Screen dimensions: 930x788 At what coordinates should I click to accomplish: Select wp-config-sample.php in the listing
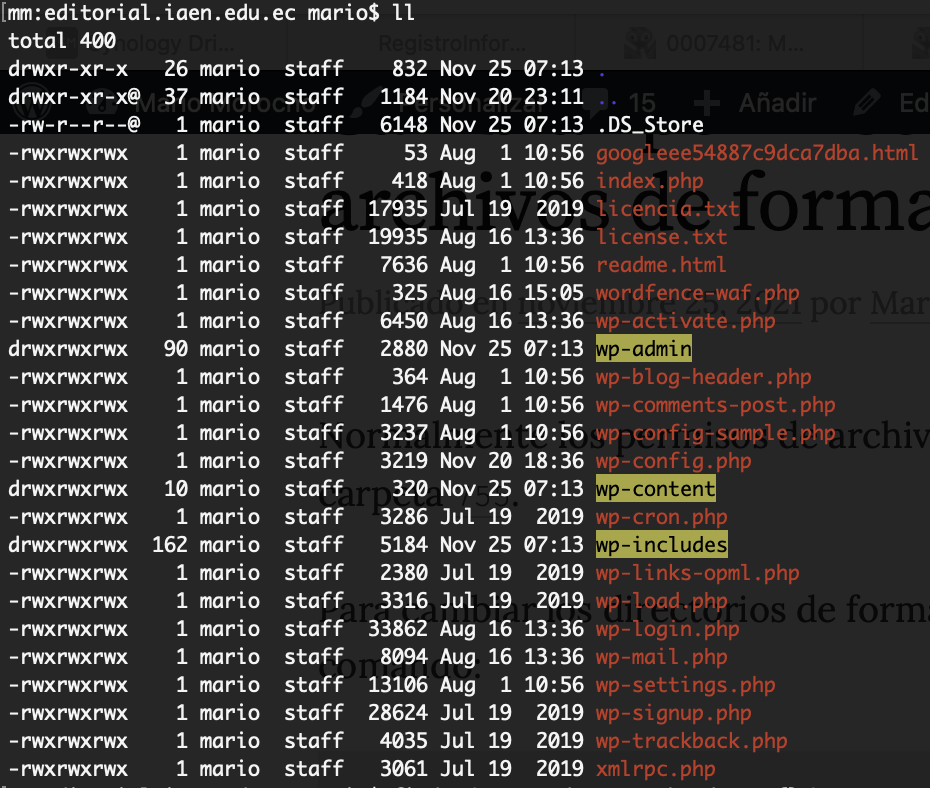715,433
